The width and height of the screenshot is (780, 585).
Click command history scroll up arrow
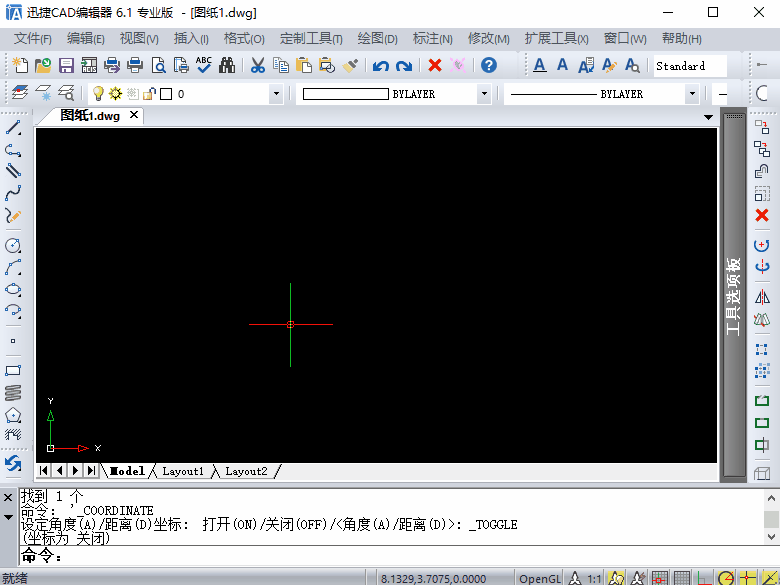(x=771, y=498)
